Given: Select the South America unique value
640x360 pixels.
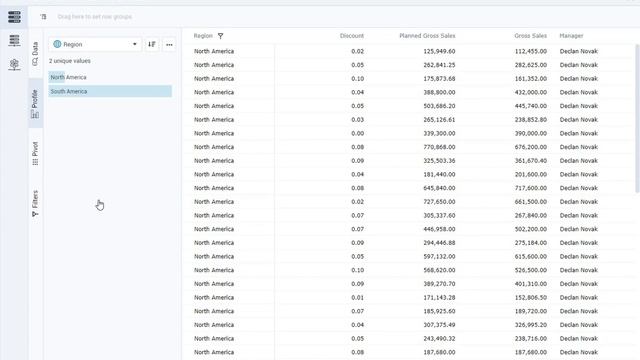Looking at the screenshot, I should tap(110, 91).
